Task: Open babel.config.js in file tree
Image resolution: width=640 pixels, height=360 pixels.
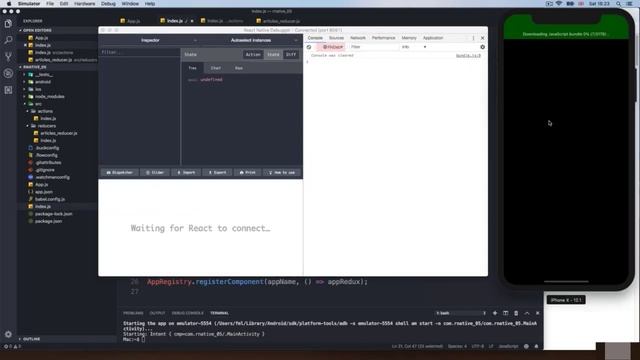Action: coord(50,199)
